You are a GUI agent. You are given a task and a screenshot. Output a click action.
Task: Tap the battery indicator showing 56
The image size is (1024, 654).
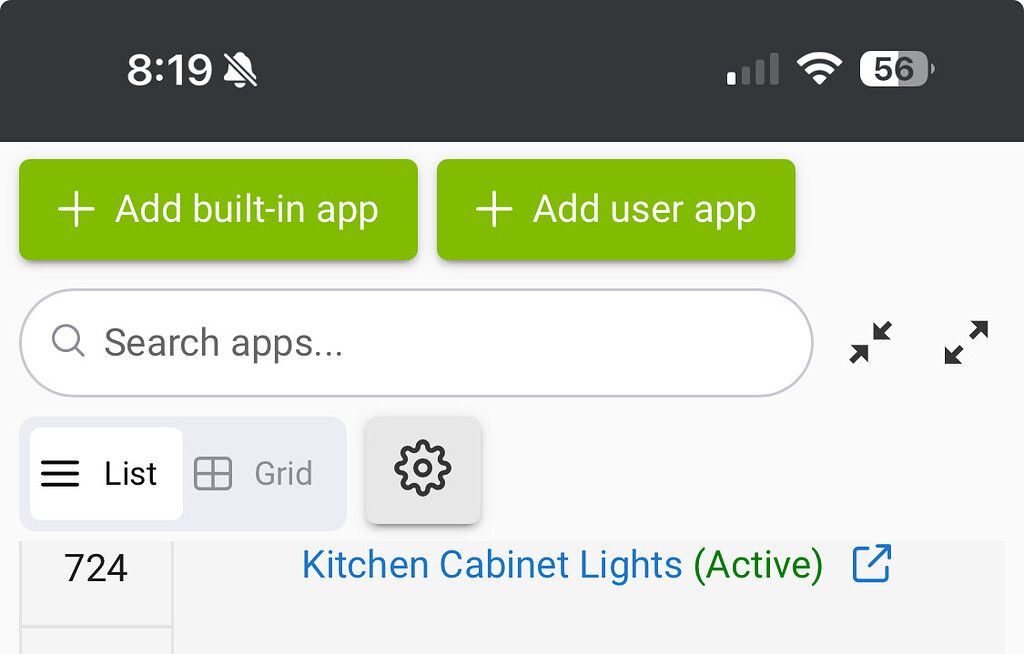[893, 70]
